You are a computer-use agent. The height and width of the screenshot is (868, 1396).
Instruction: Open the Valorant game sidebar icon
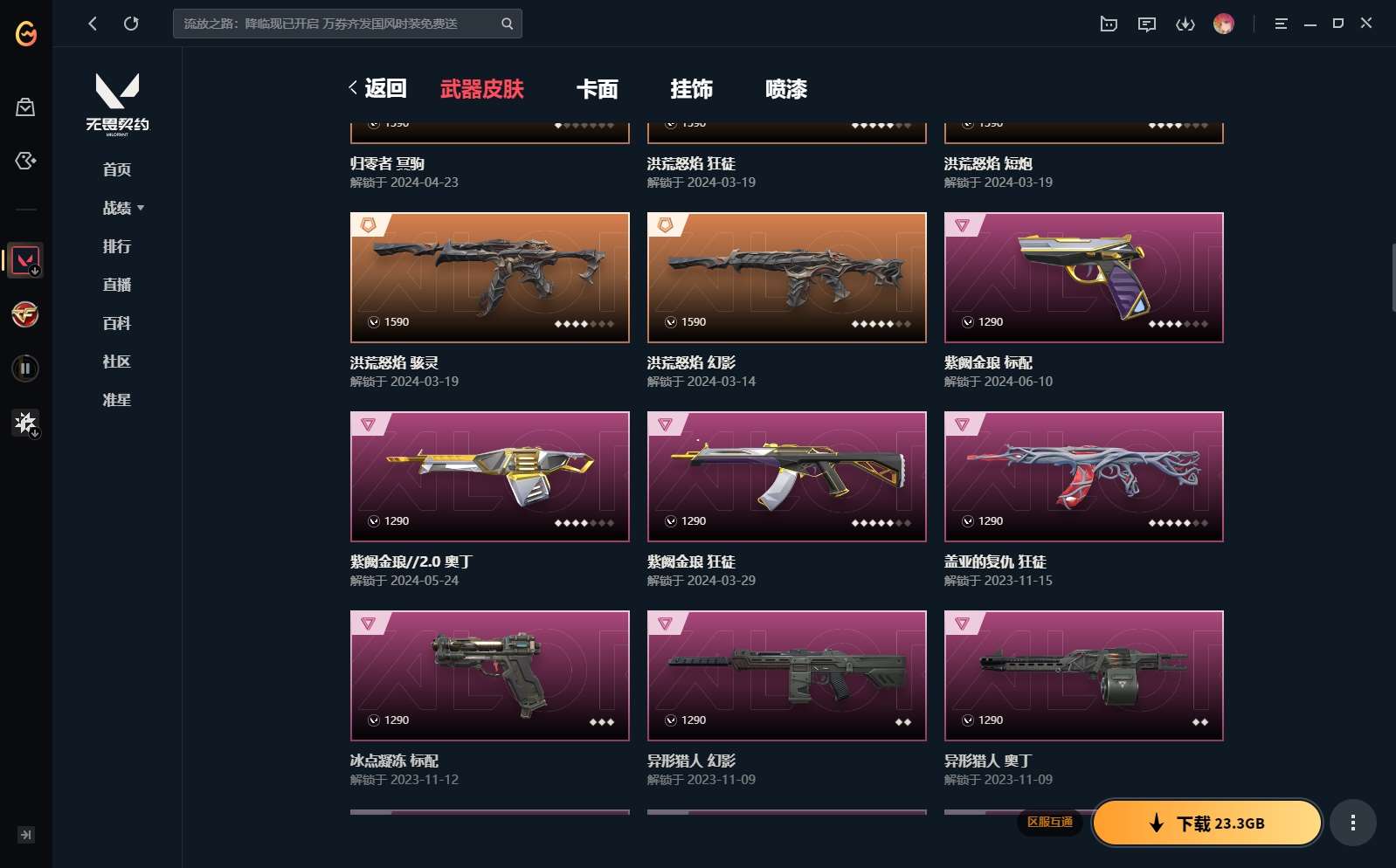point(25,260)
